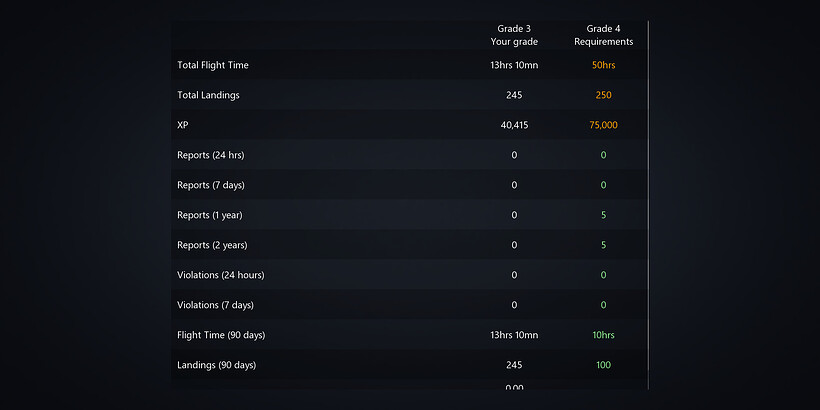The width and height of the screenshot is (820, 410).
Task: Select Reports (1 year) row
Action: [x=210, y=215]
